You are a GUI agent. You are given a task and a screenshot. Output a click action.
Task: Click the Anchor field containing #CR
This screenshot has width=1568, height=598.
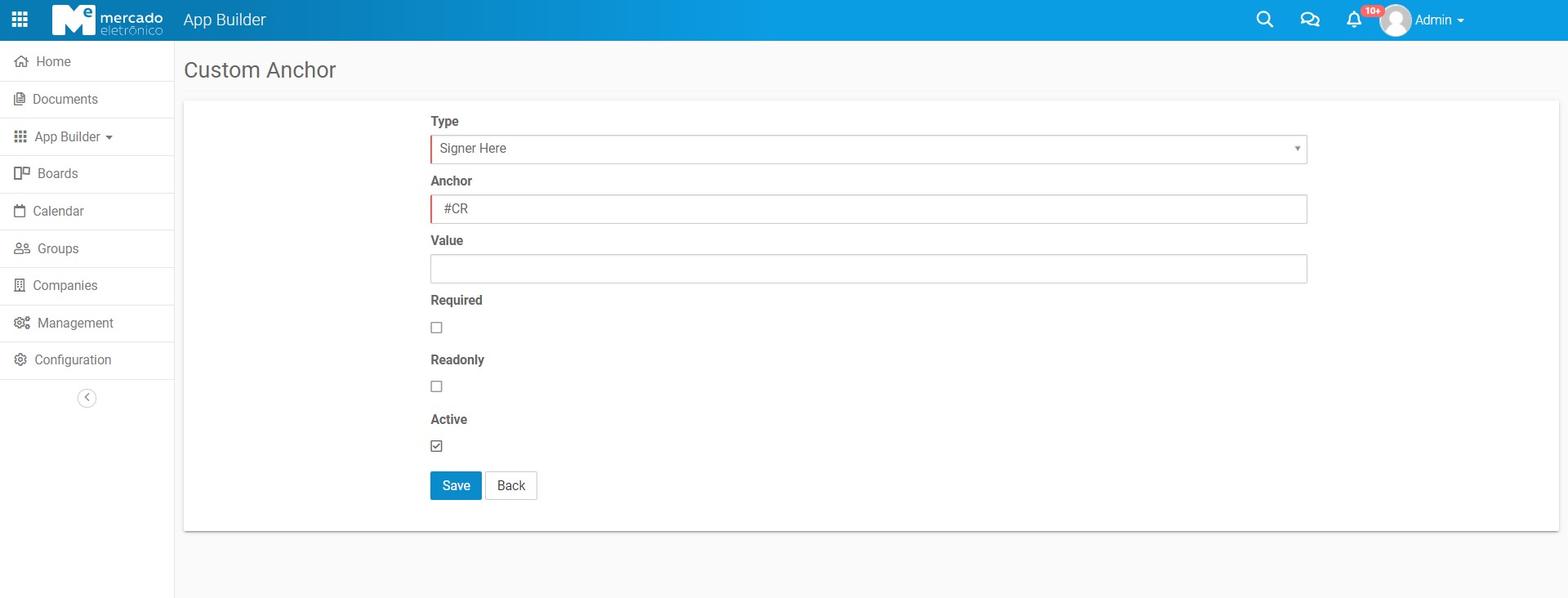tap(868, 209)
